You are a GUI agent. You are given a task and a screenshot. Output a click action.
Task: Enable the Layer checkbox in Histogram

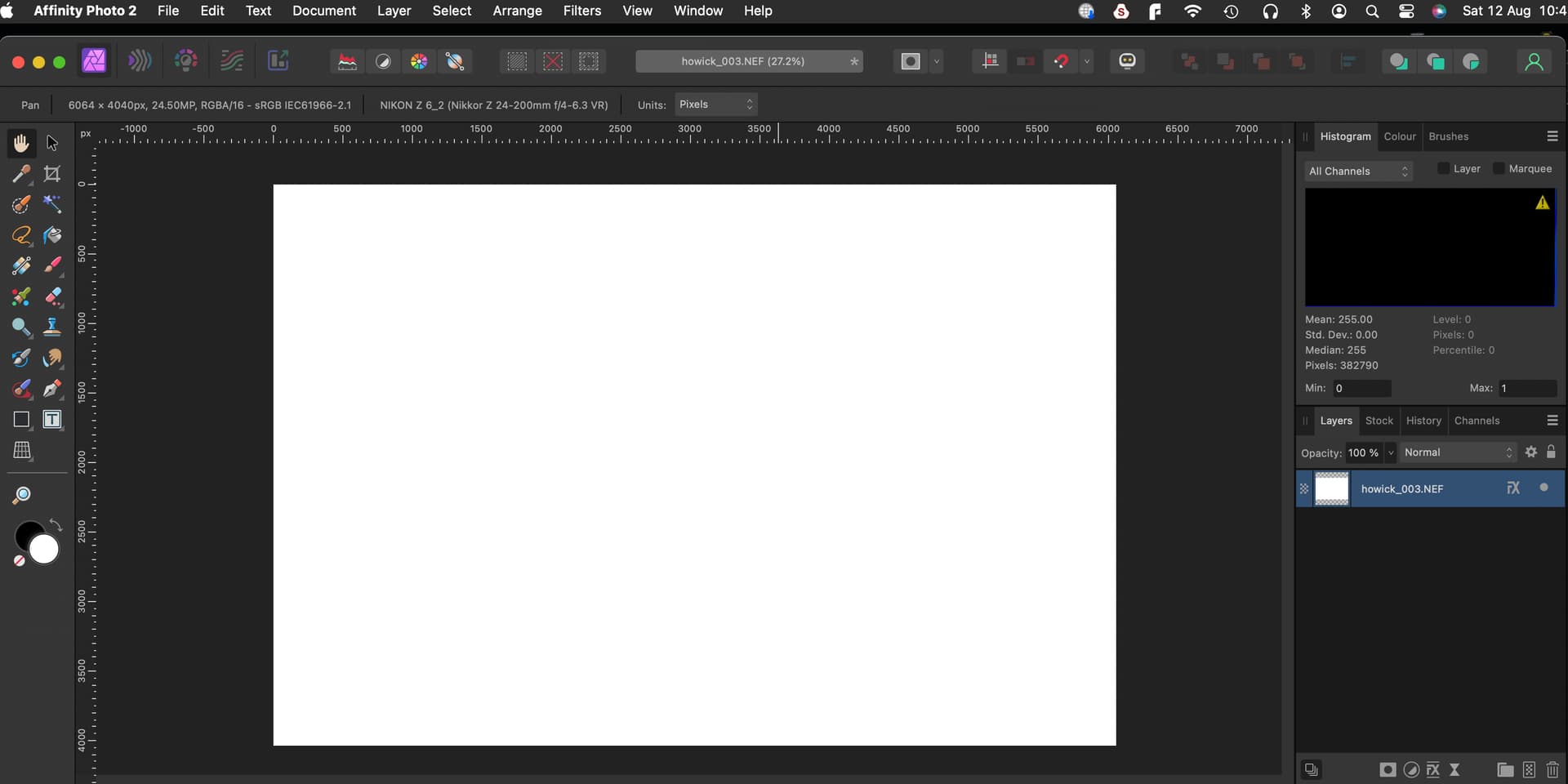pyautogui.click(x=1444, y=168)
